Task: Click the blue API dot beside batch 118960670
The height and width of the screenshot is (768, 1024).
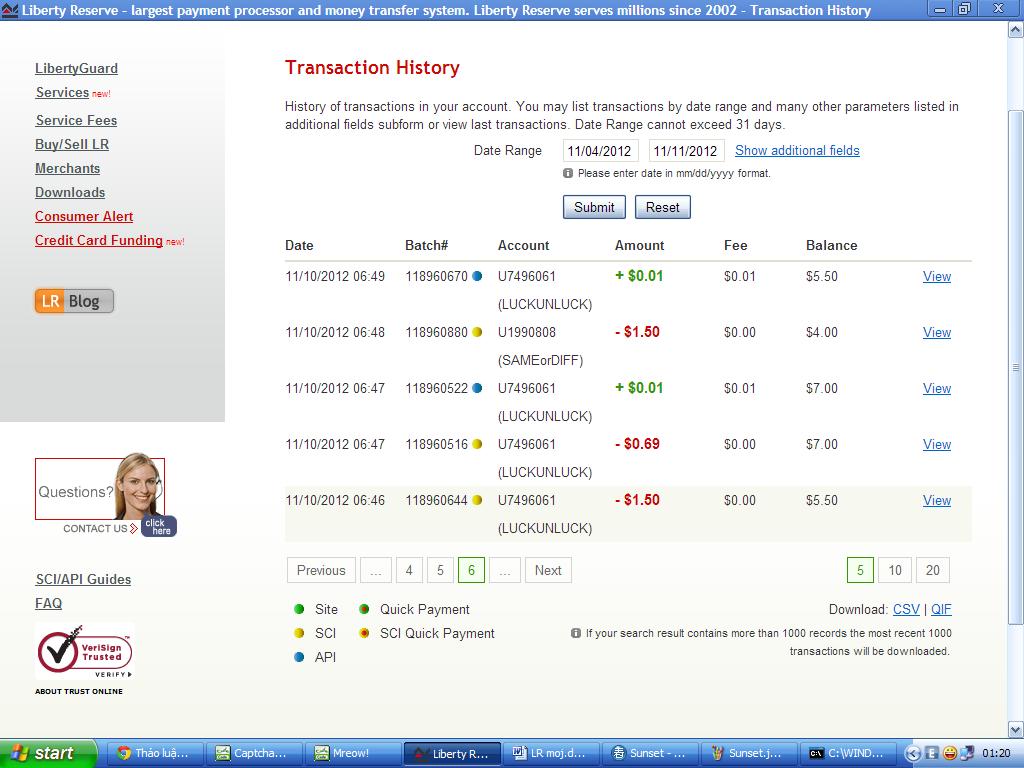Action: 477,276
